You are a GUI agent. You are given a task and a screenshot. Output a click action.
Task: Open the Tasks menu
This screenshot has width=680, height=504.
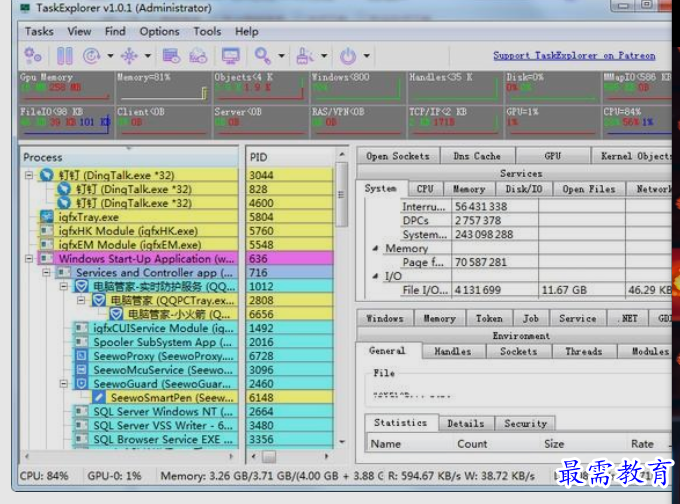tap(39, 31)
